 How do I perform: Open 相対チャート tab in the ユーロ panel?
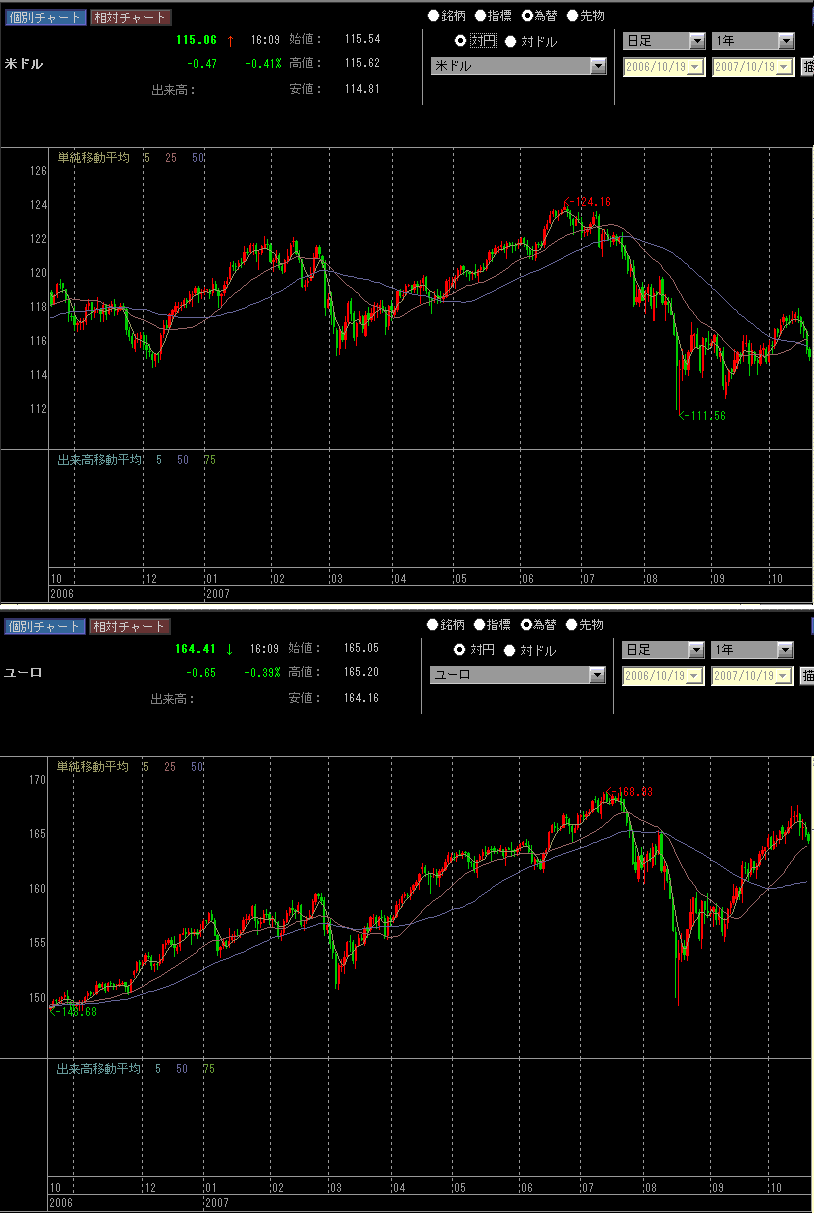[130, 626]
